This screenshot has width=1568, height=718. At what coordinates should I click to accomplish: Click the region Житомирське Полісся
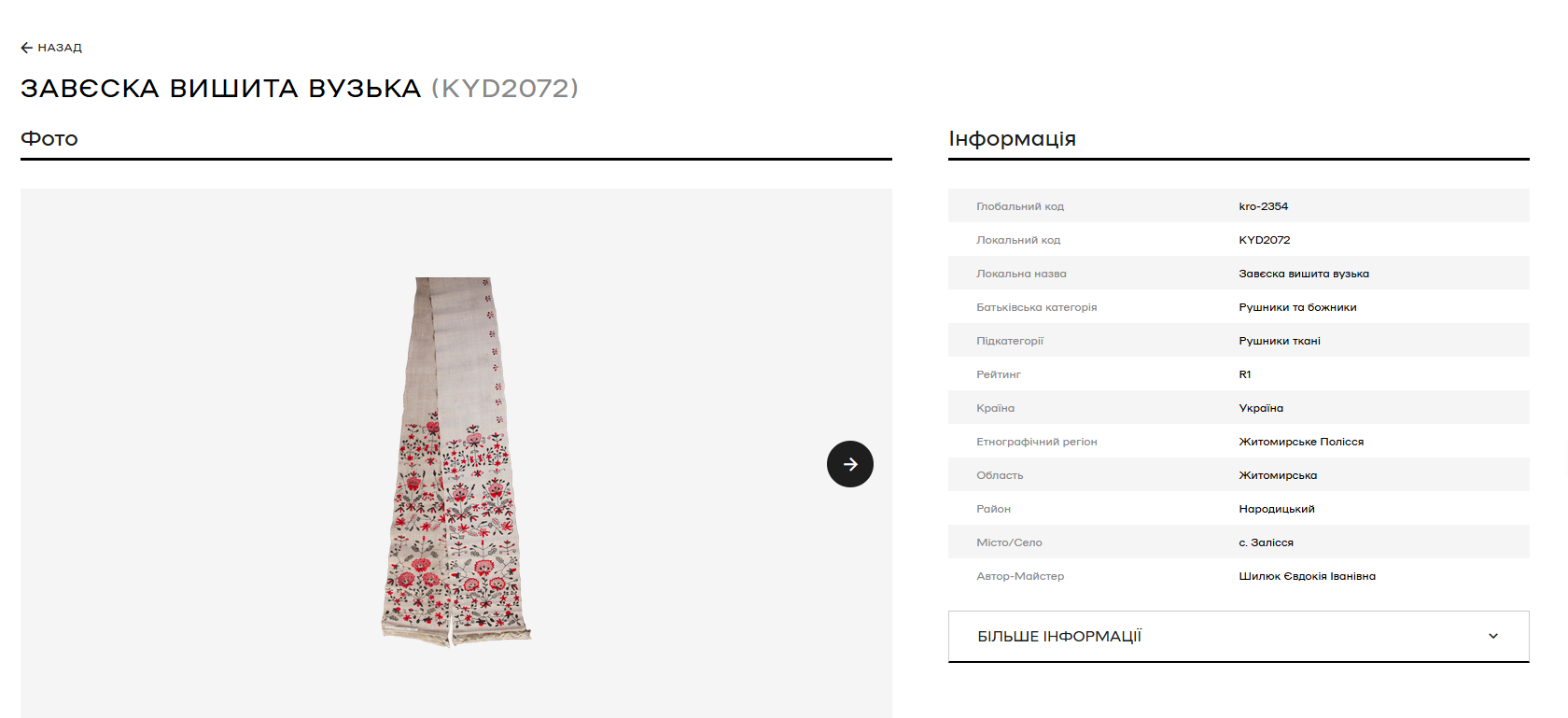click(1301, 442)
